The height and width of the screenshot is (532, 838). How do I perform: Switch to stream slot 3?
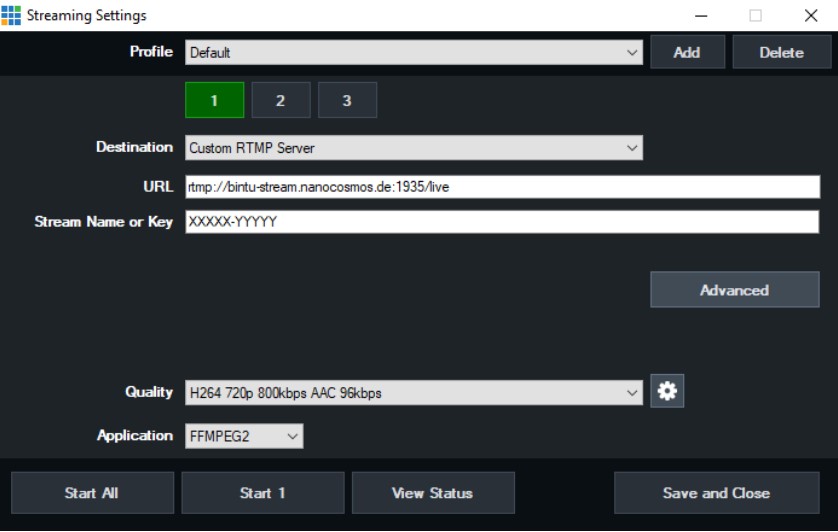(x=347, y=100)
